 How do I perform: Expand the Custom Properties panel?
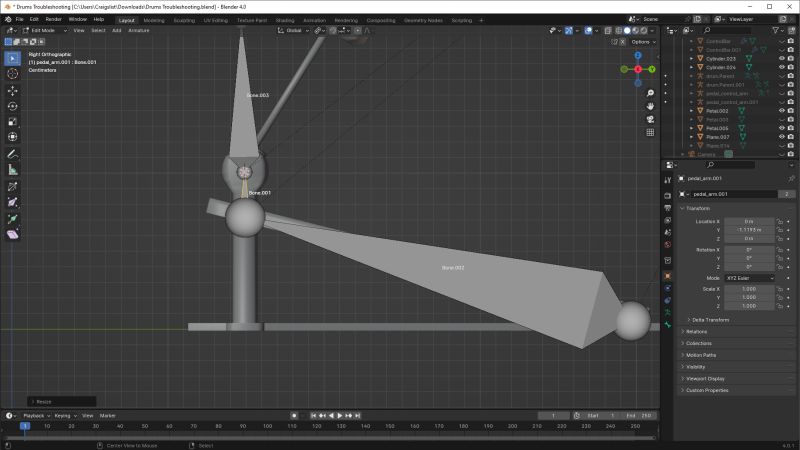[x=706, y=390]
